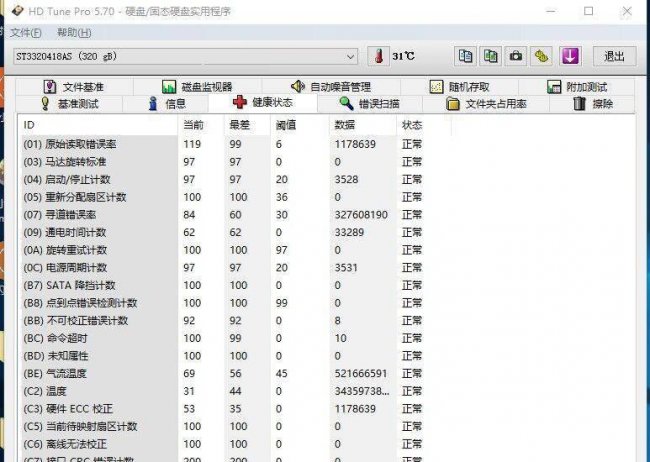This screenshot has height=462, width=650.
Task: Switch to the 自动噪音管理 tab
Action: pyautogui.click(x=330, y=87)
